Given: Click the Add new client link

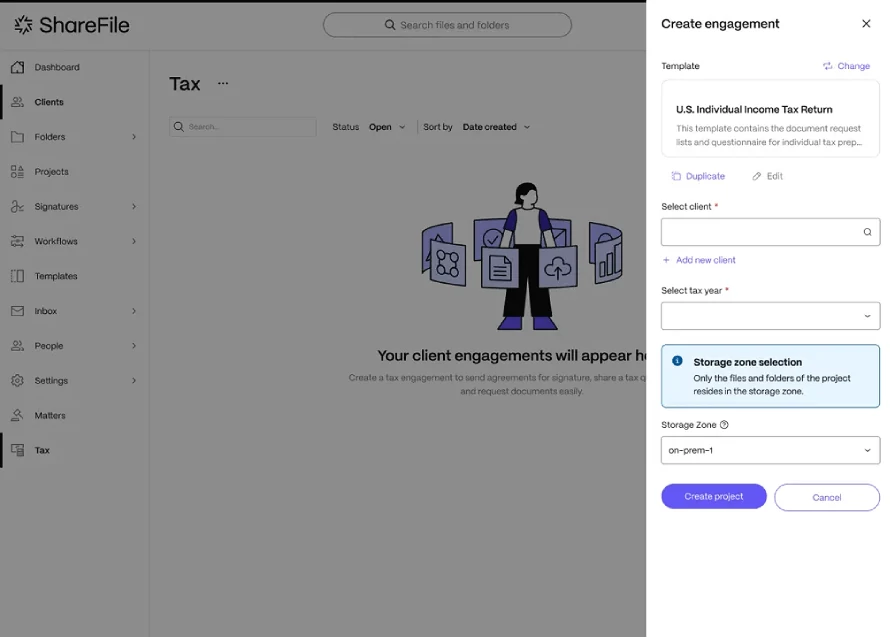Looking at the screenshot, I should point(700,260).
